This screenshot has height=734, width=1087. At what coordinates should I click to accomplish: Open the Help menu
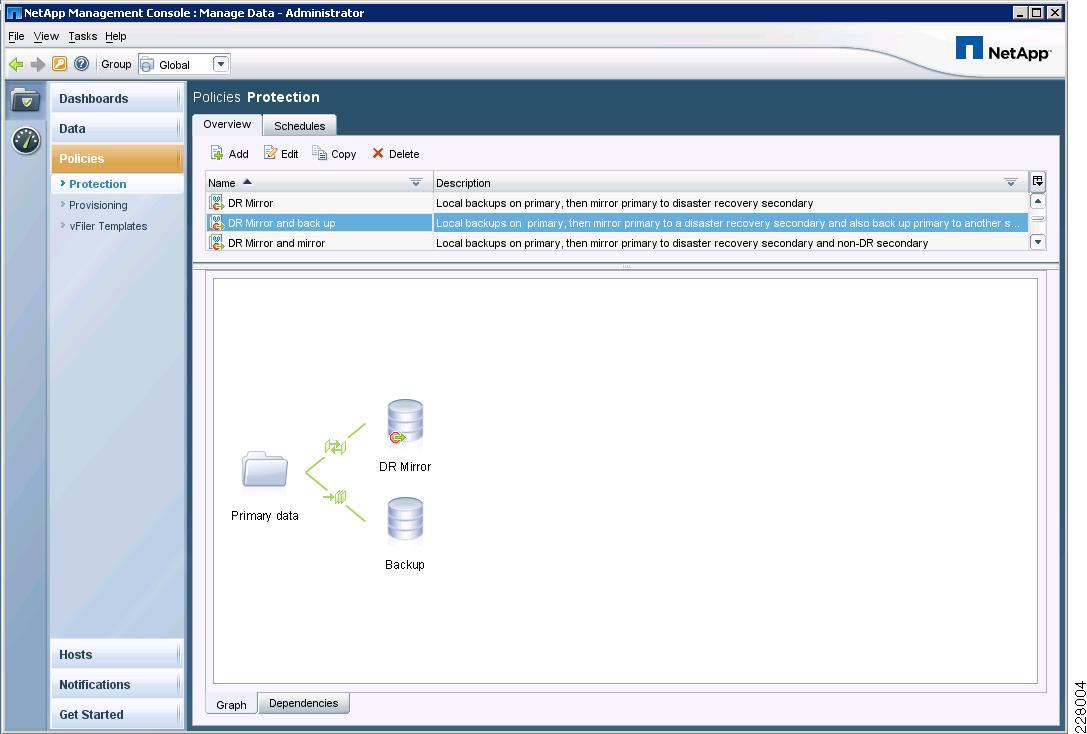coord(116,36)
